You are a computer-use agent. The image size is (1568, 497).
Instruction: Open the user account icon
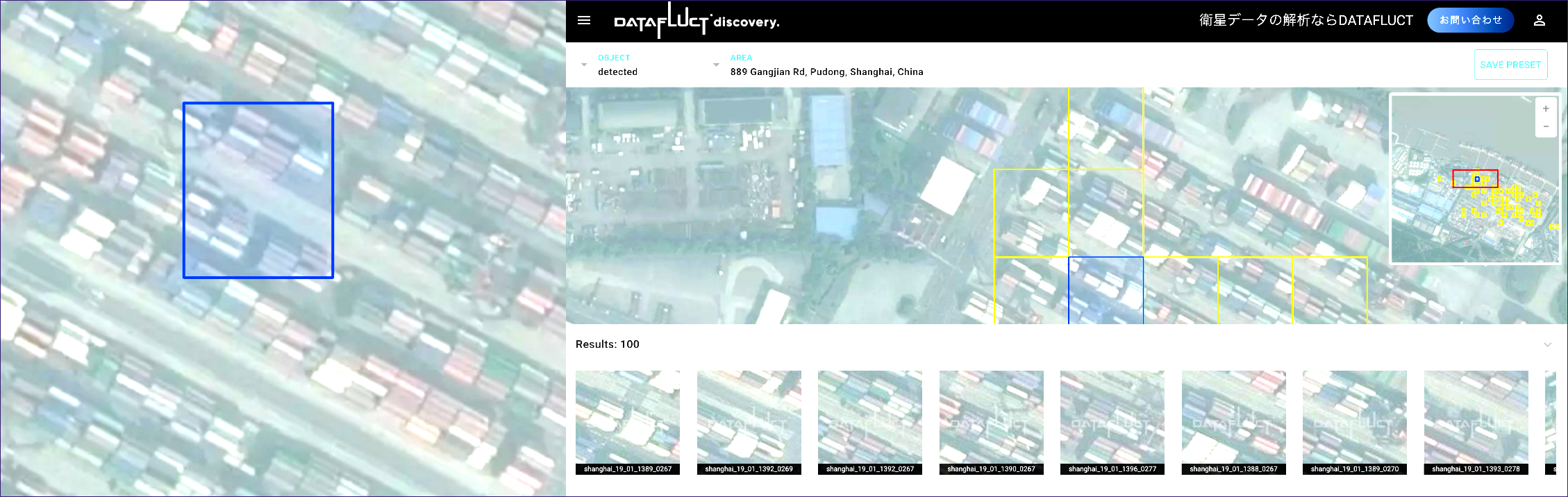[x=1540, y=21]
